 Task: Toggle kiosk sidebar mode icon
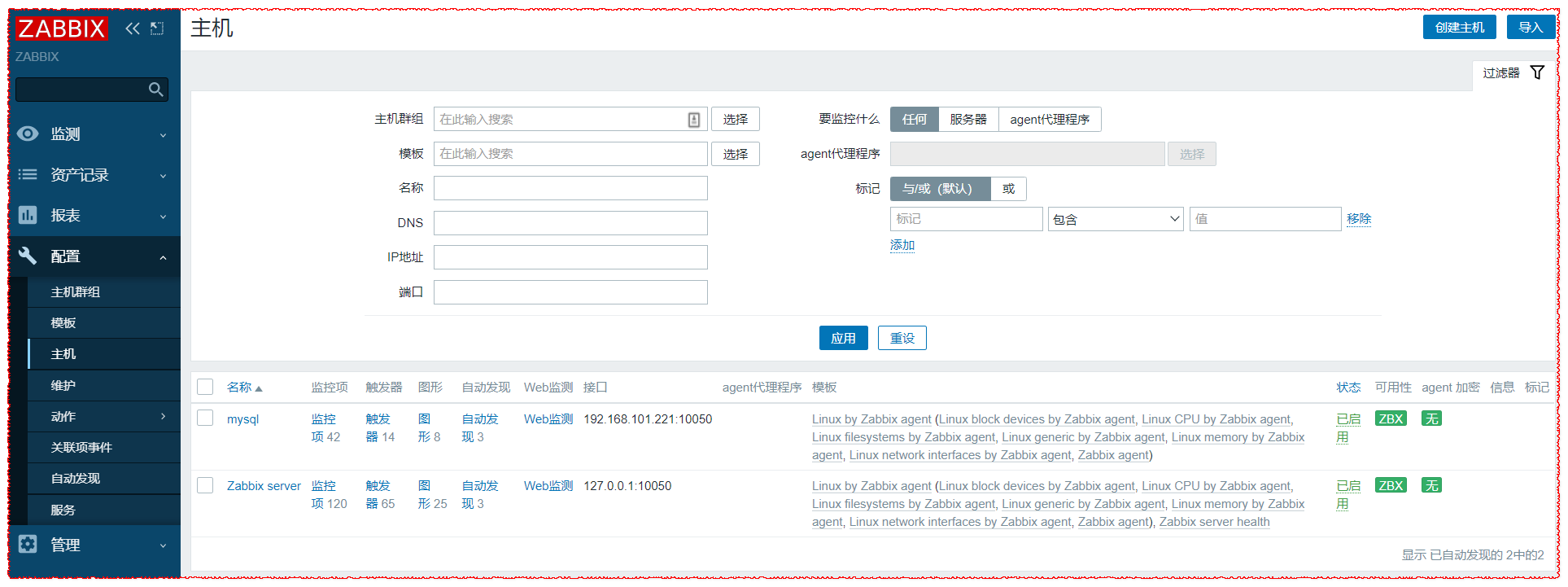click(157, 28)
